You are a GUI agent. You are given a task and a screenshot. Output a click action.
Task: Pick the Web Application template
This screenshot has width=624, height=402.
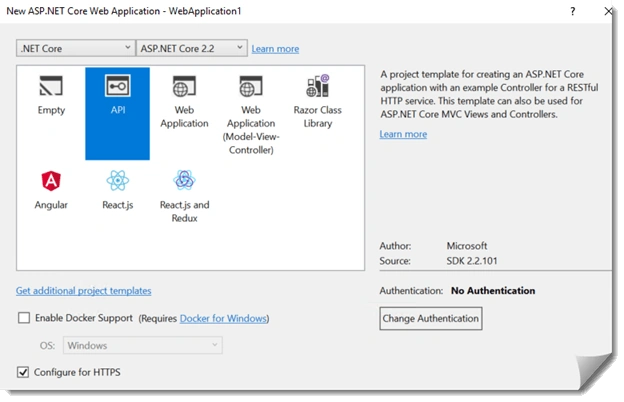[x=184, y=101]
